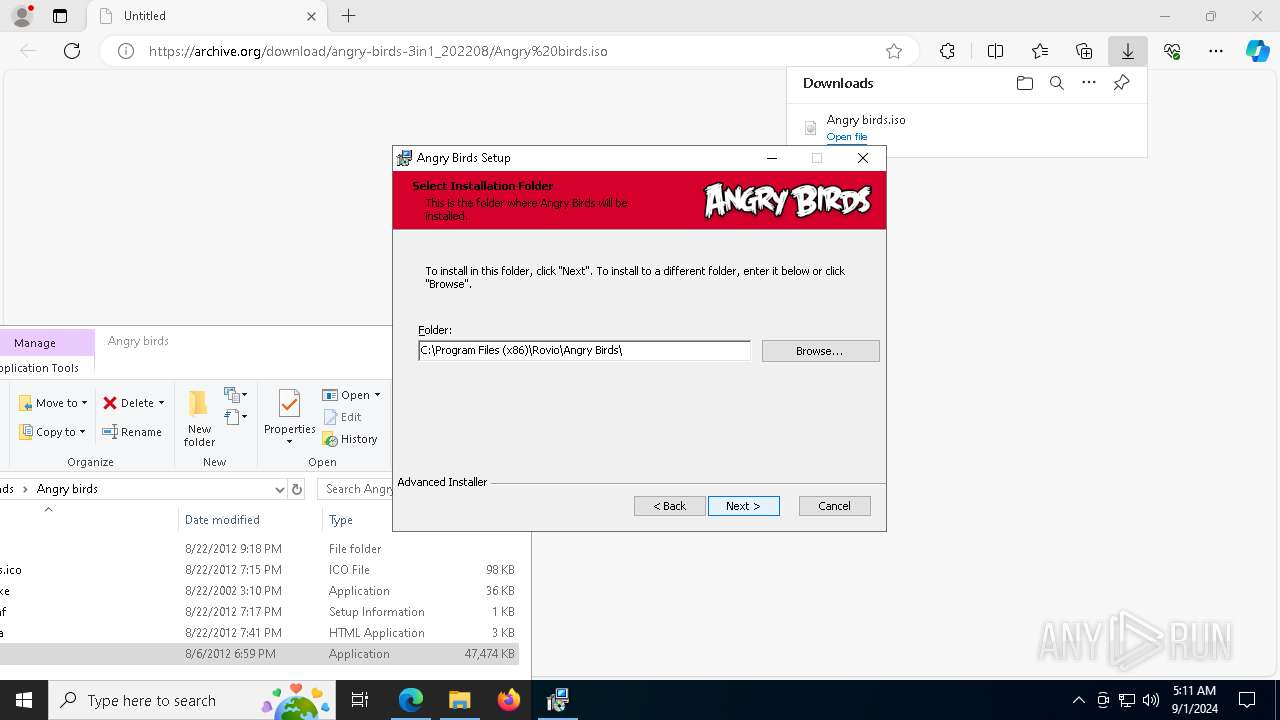Edit the installation folder path field
1280x720 pixels.
tap(584, 350)
